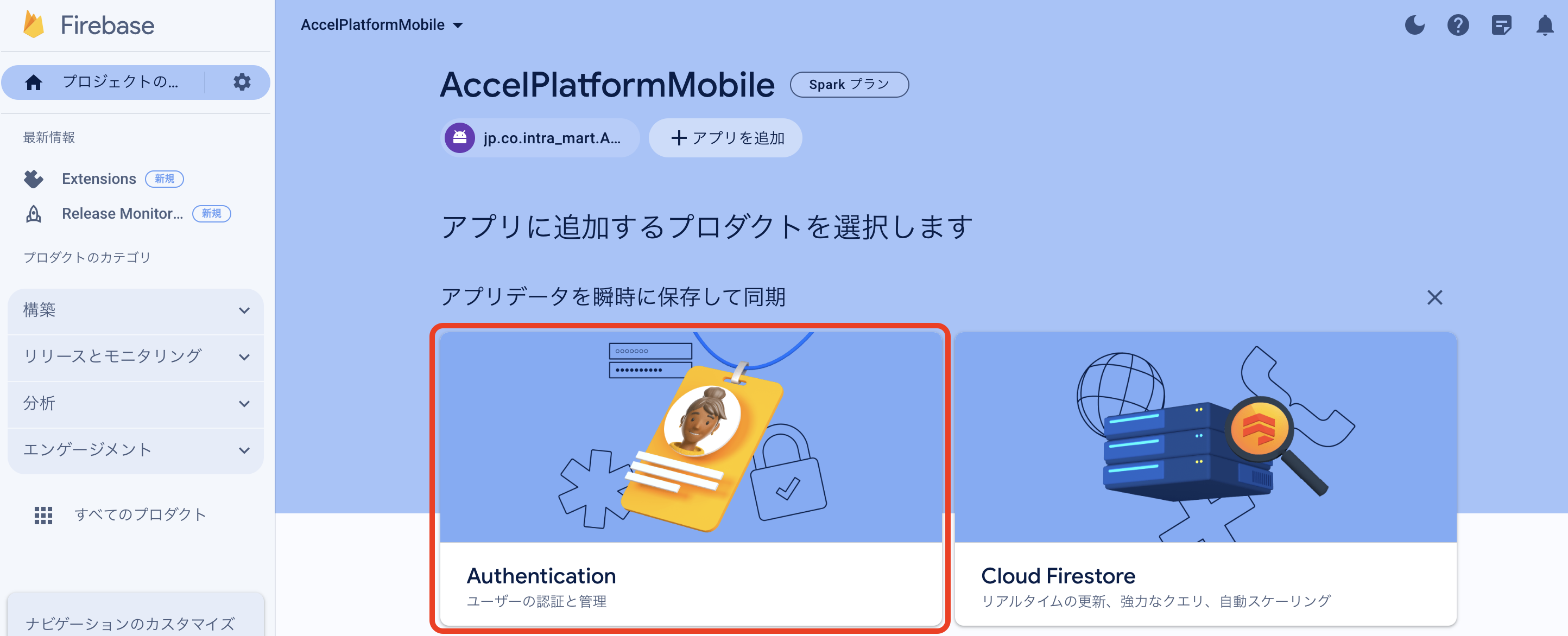
Task: Show notifications with the bell icon
Action: click(x=1545, y=25)
